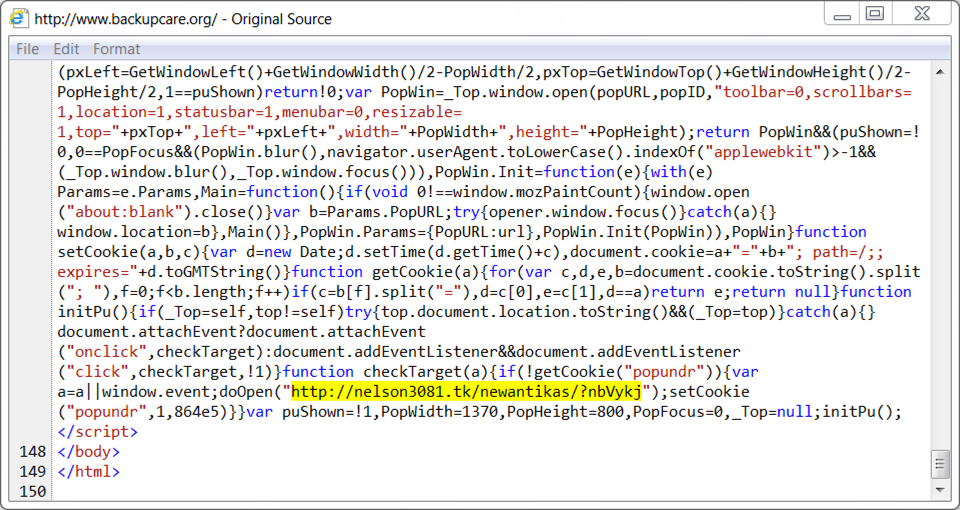
Task: Click the scrollbar up arrow
Action: (939, 72)
